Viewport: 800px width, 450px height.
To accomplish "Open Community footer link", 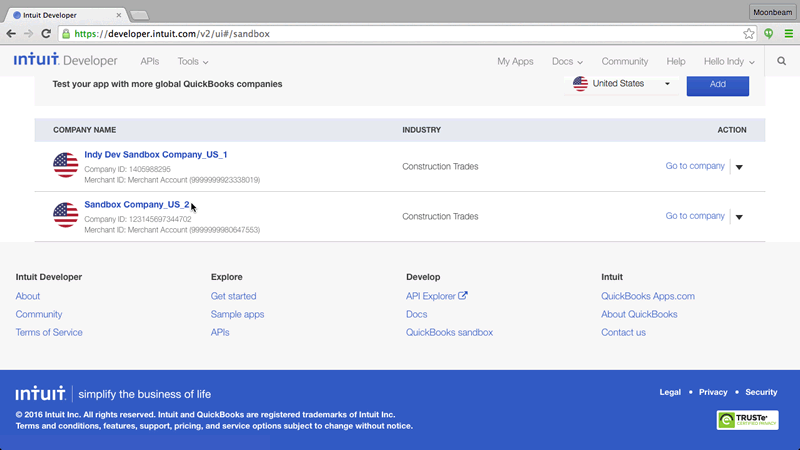I will tap(39, 314).
